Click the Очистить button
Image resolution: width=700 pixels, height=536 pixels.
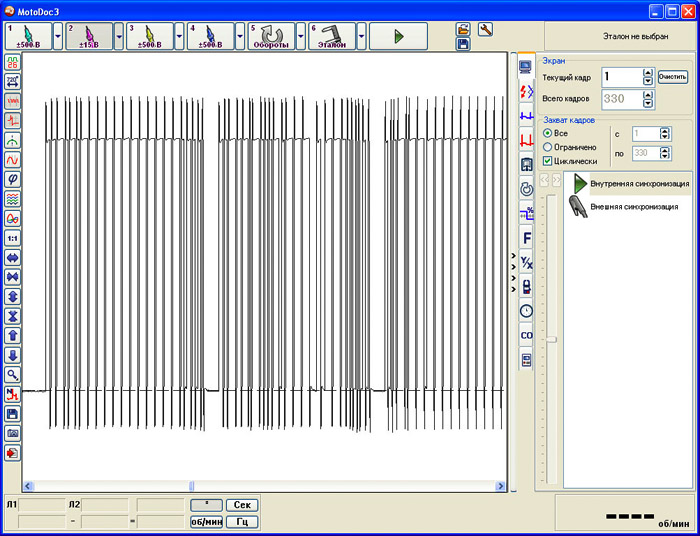pos(672,76)
